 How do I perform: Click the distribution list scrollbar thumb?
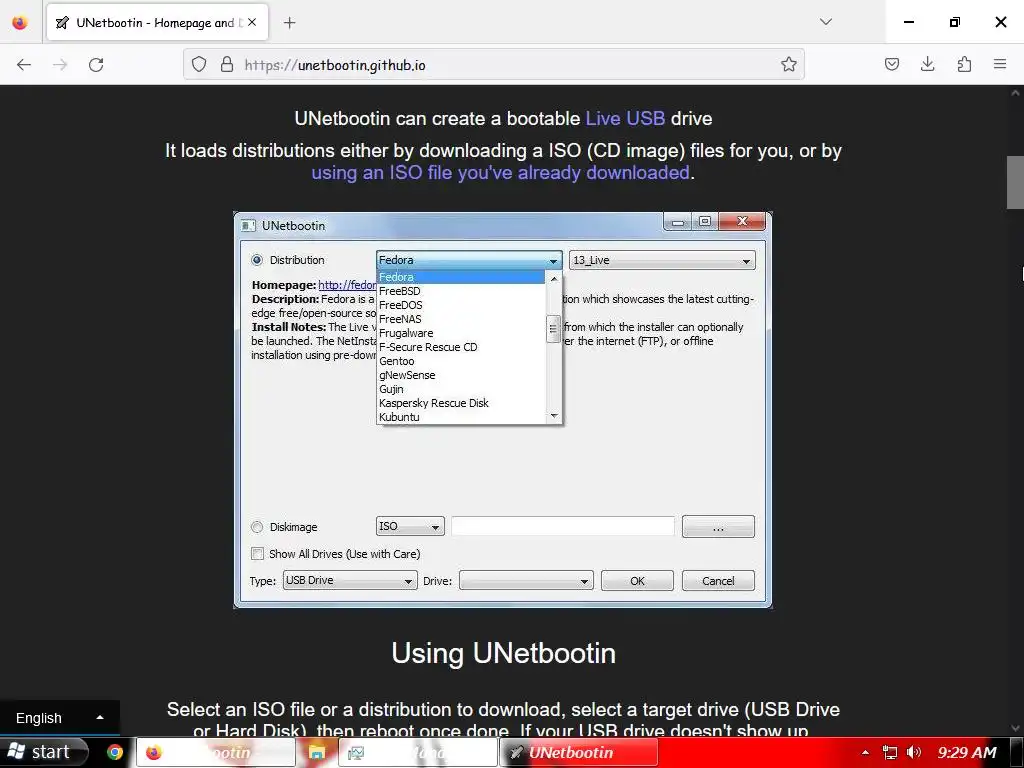[x=553, y=329]
